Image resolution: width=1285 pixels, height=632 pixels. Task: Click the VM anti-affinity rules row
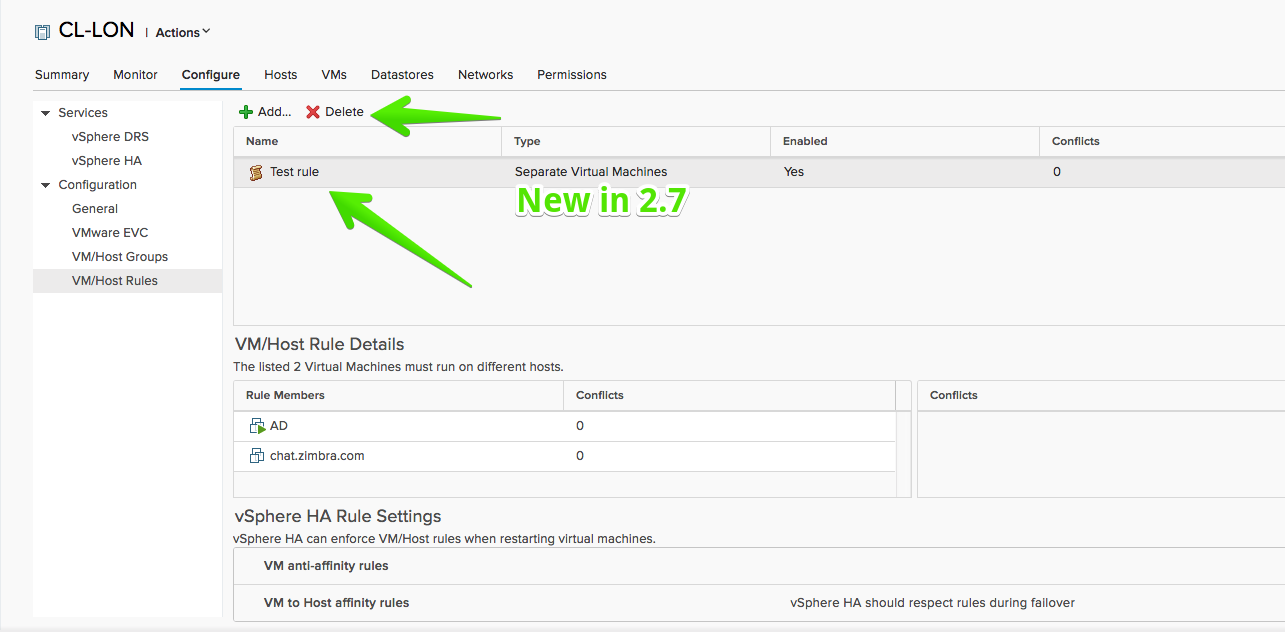759,566
